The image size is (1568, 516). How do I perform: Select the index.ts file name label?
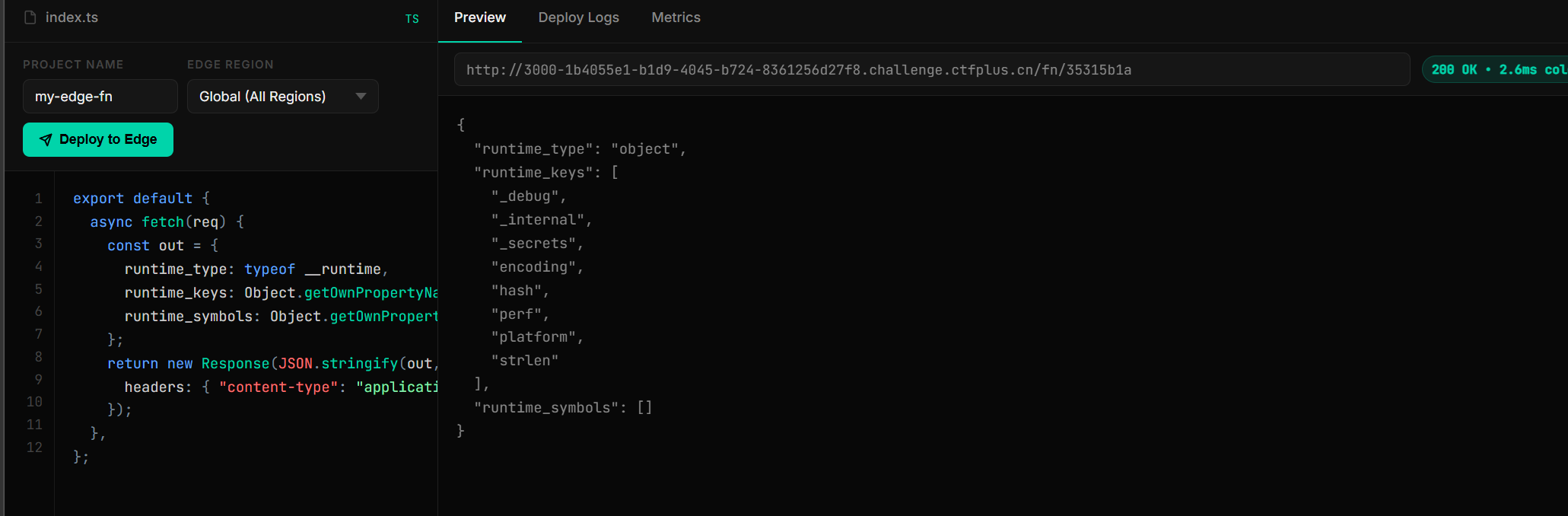point(72,18)
